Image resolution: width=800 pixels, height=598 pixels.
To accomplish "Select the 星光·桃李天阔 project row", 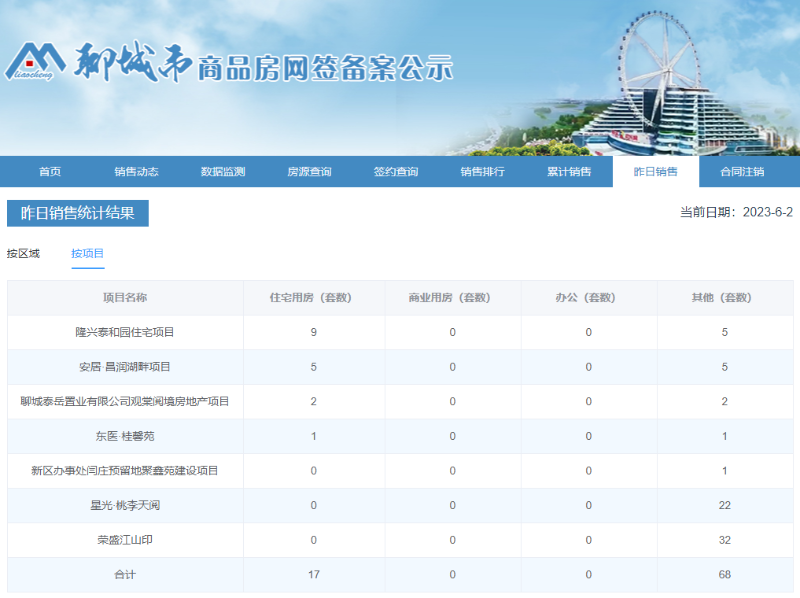I will pos(125,505).
